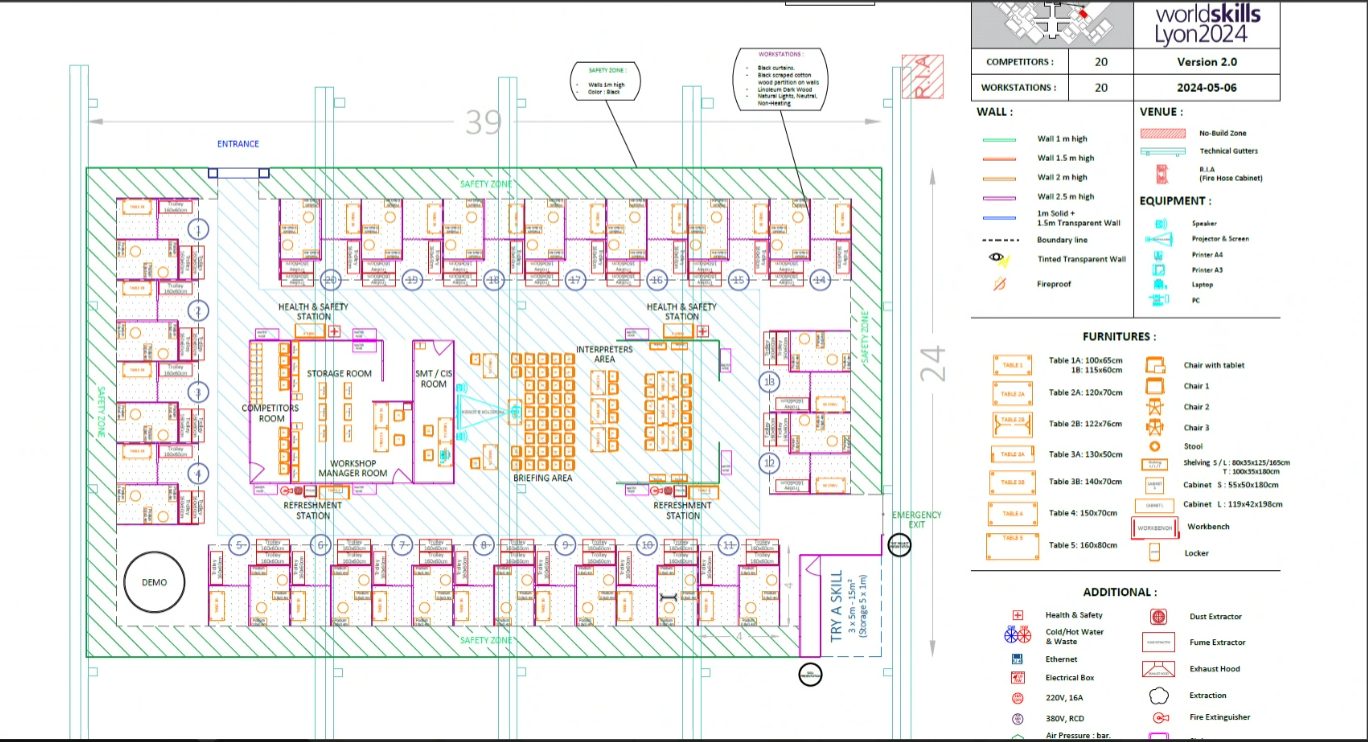Click the STORAGE ROOM label on the plan
The height and width of the screenshot is (742, 1368).
pyautogui.click(x=339, y=374)
